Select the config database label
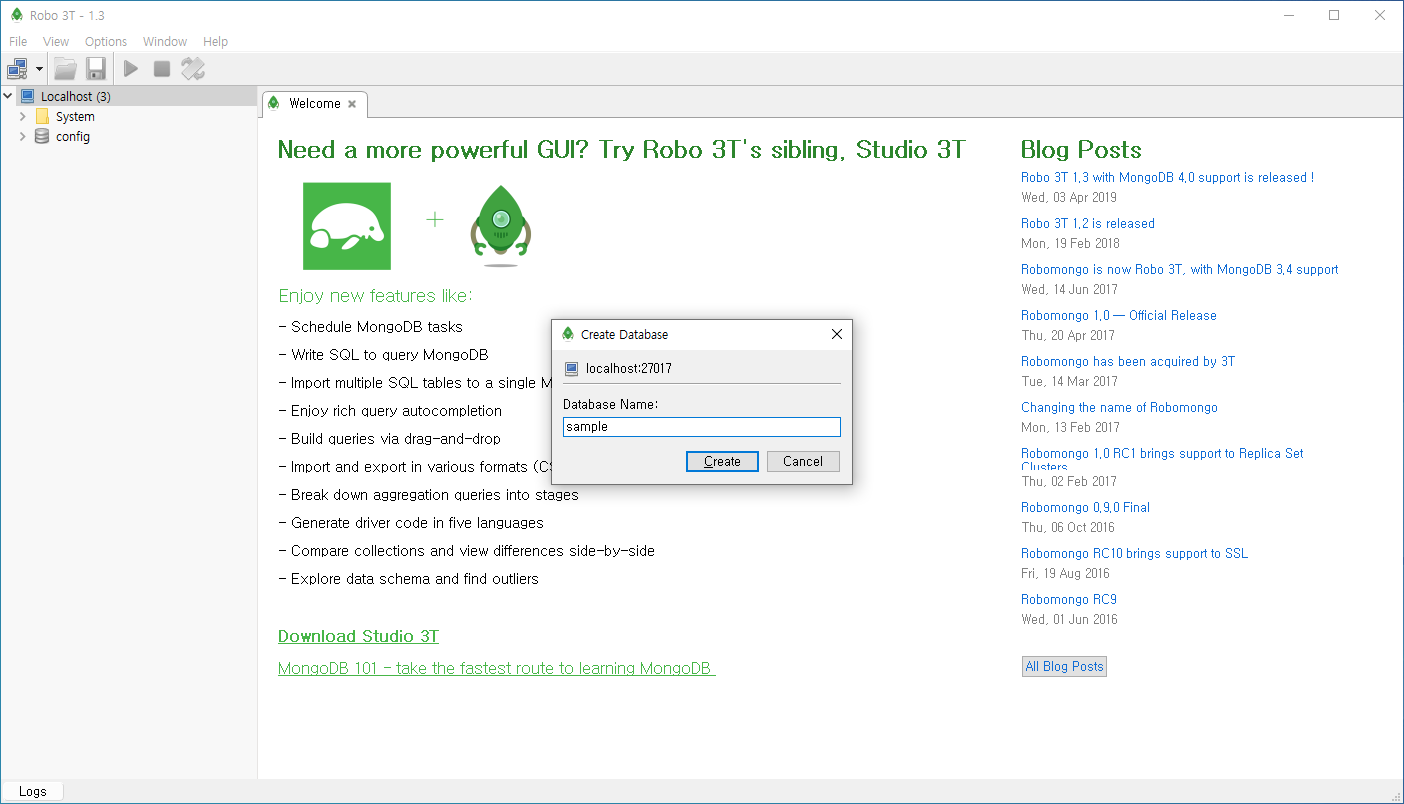 coord(73,137)
